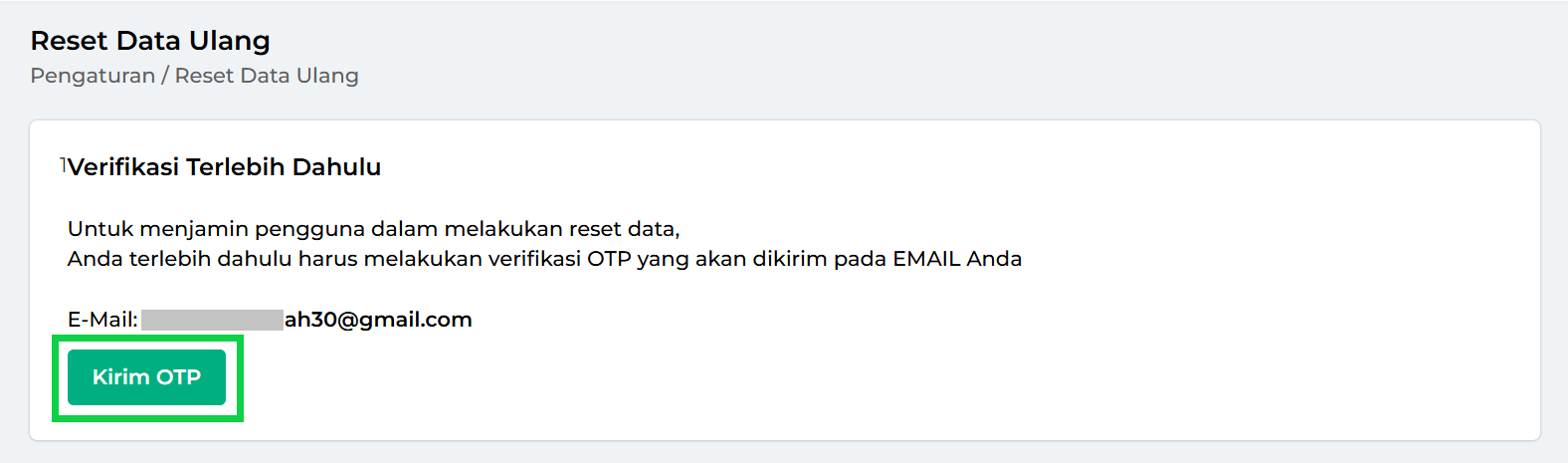Image resolution: width=1568 pixels, height=463 pixels.
Task: Click the ah30@gmail.com email address
Action: click(x=378, y=320)
